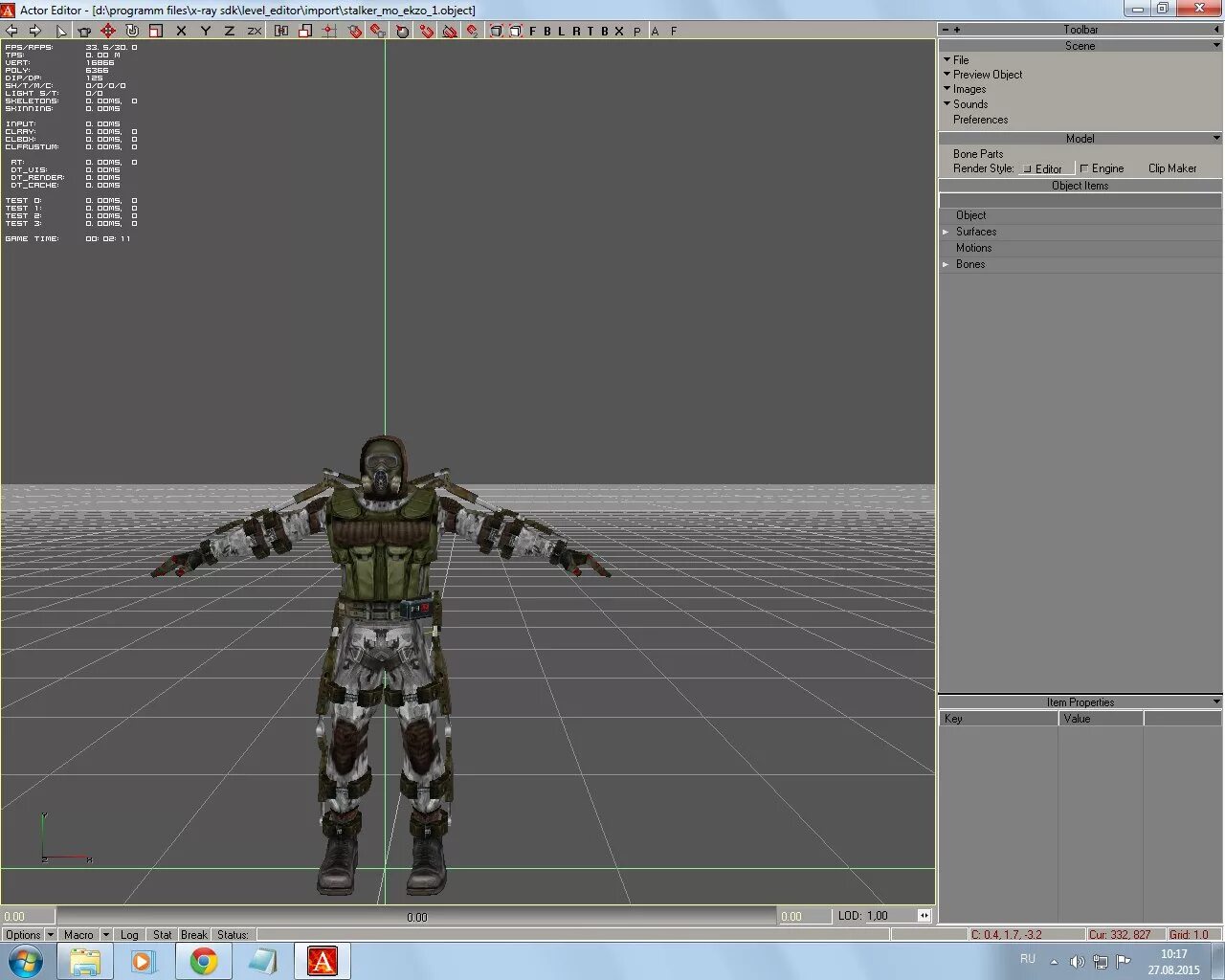Collapse the Scene panel section

[x=1216, y=46]
